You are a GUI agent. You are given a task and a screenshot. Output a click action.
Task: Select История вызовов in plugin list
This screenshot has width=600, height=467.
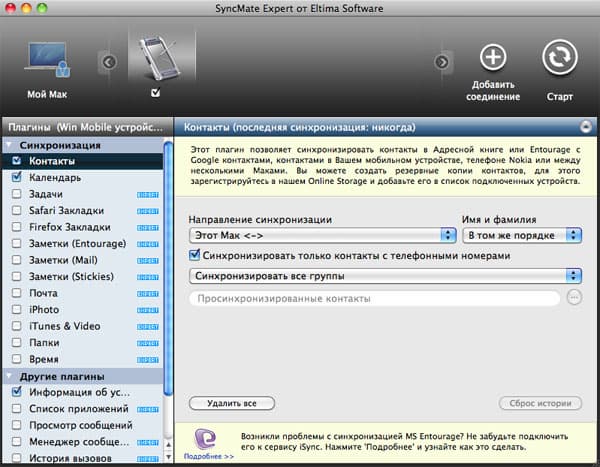tap(70, 458)
